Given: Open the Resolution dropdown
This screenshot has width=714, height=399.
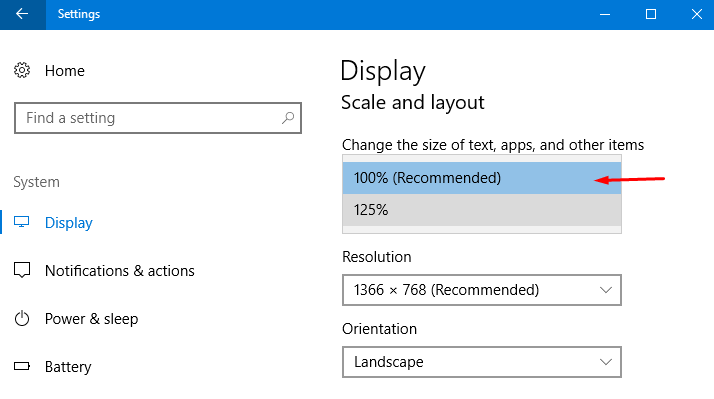Looking at the screenshot, I should coord(482,290).
